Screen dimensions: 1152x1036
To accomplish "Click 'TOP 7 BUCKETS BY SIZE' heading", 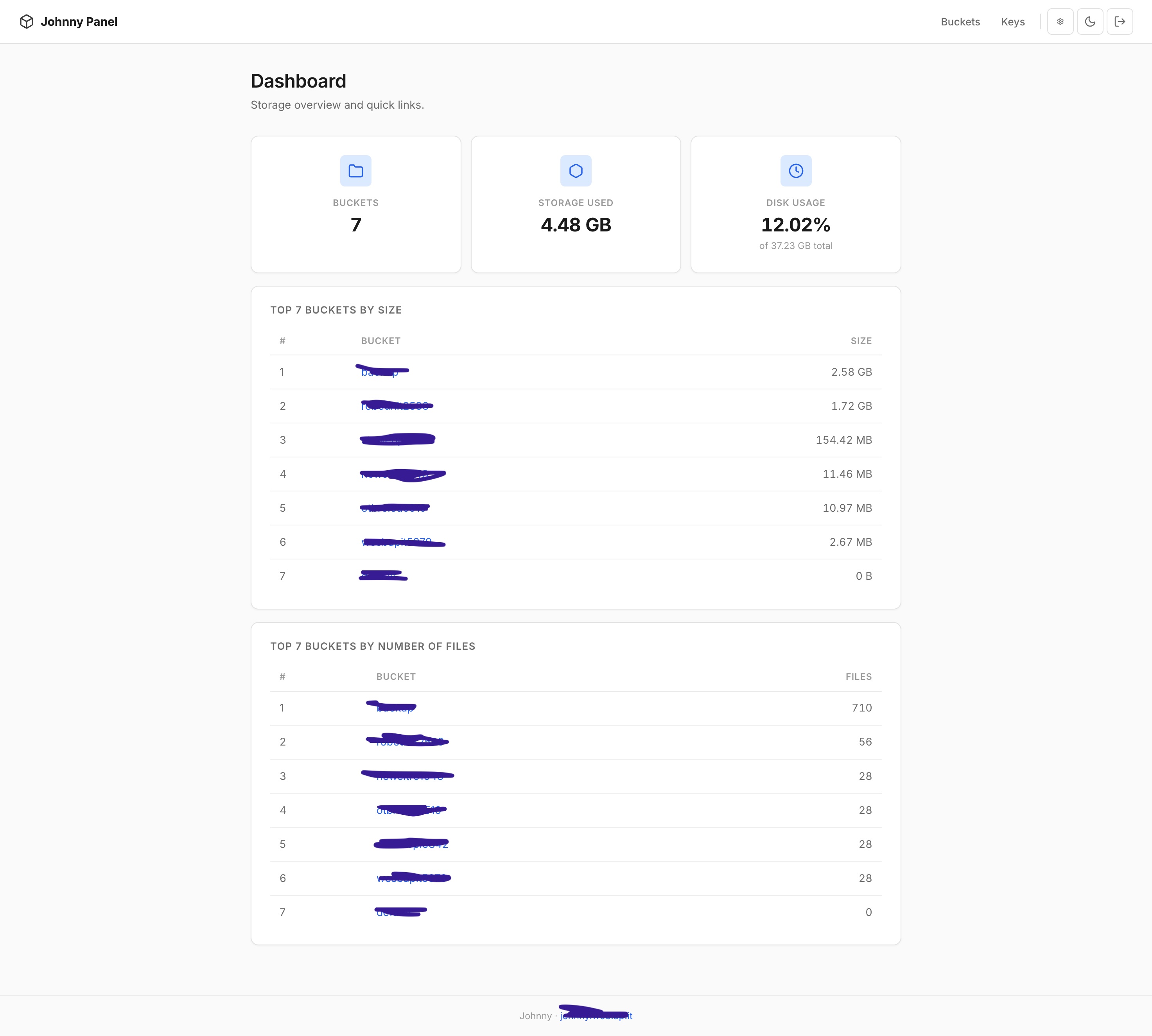I will pyautogui.click(x=336, y=310).
